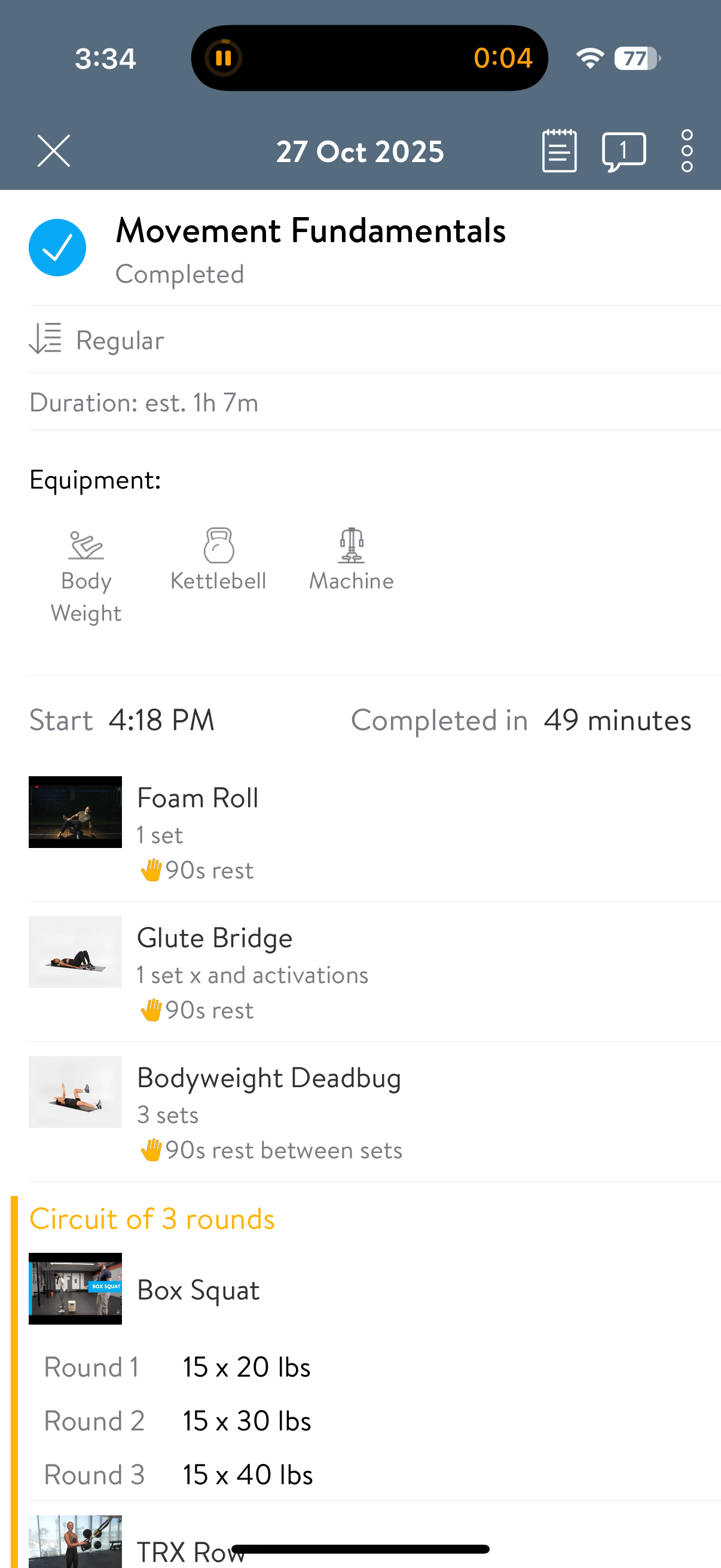Open the Foam Roll exercise video thumbnail

click(x=75, y=812)
